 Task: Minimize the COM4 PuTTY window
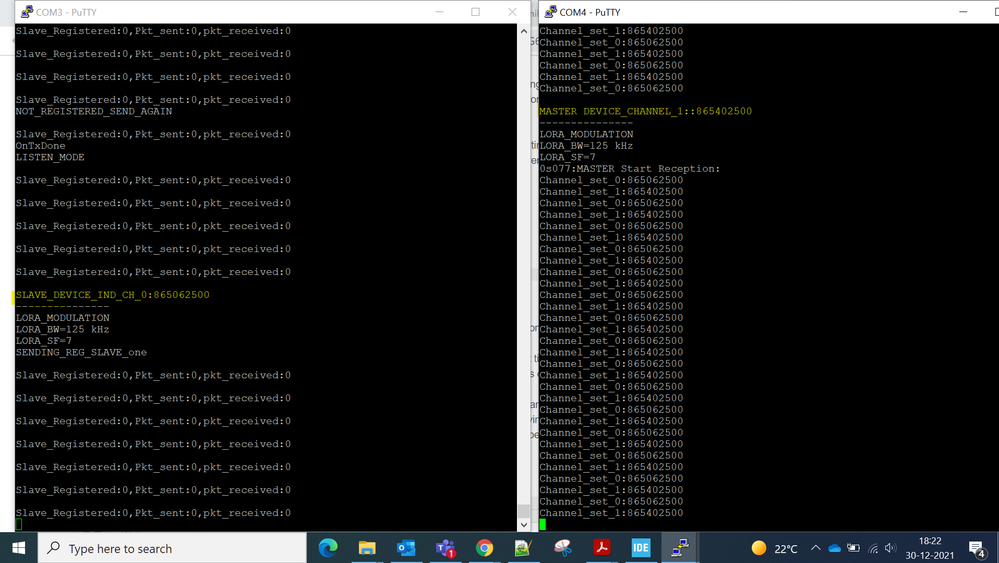coord(963,11)
